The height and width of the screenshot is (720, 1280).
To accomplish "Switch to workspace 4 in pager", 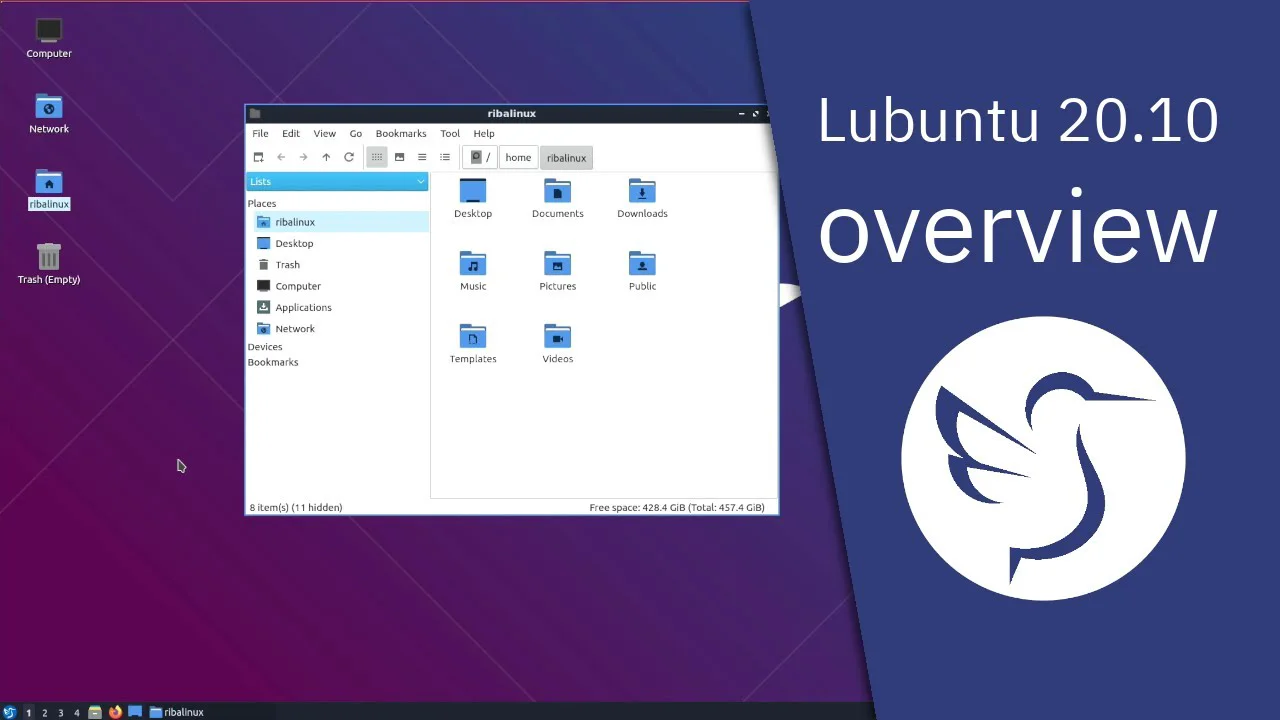I will [x=76, y=712].
